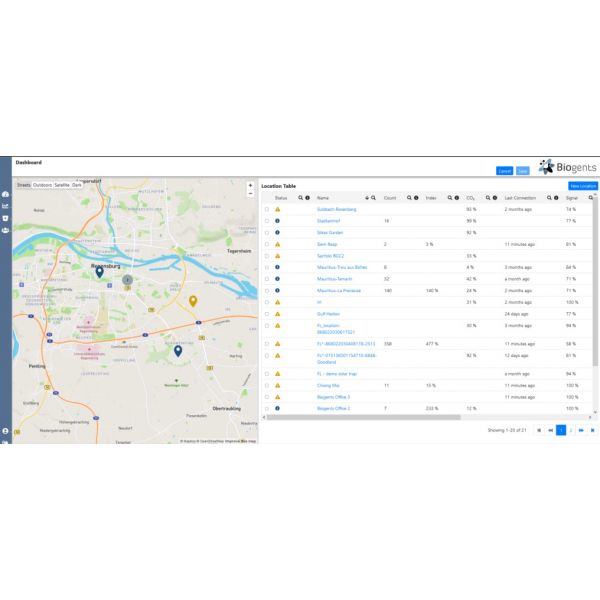Screen dimensions: 600x600
Task: Jump to last page of location table
Action: click(592, 430)
